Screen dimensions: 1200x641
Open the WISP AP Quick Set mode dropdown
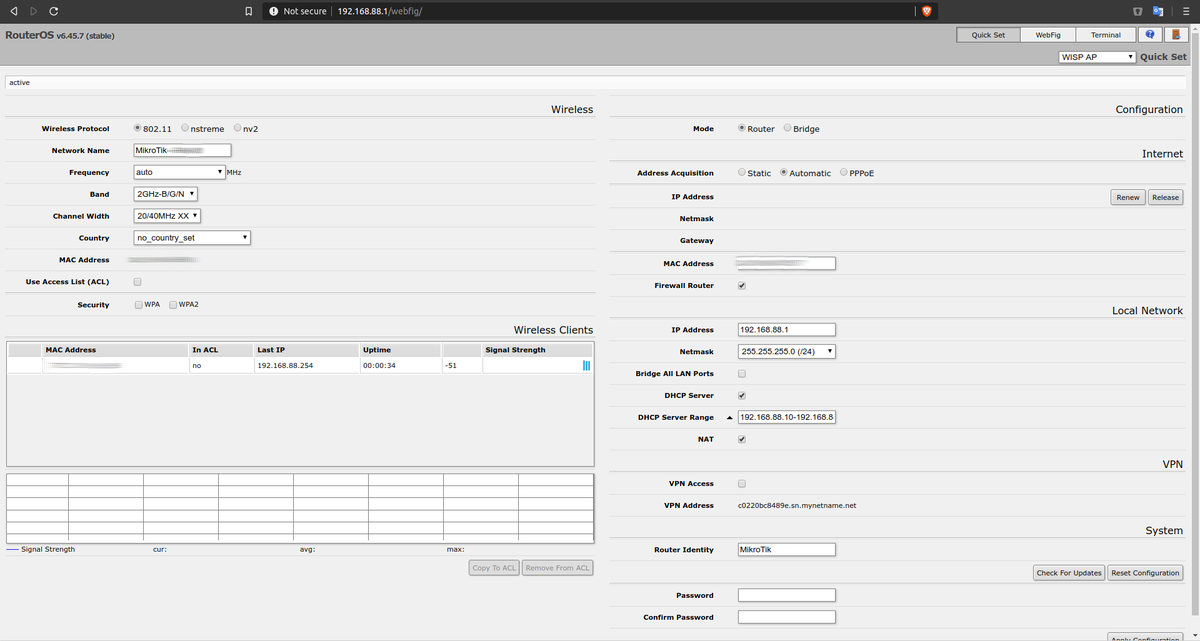coord(1097,57)
